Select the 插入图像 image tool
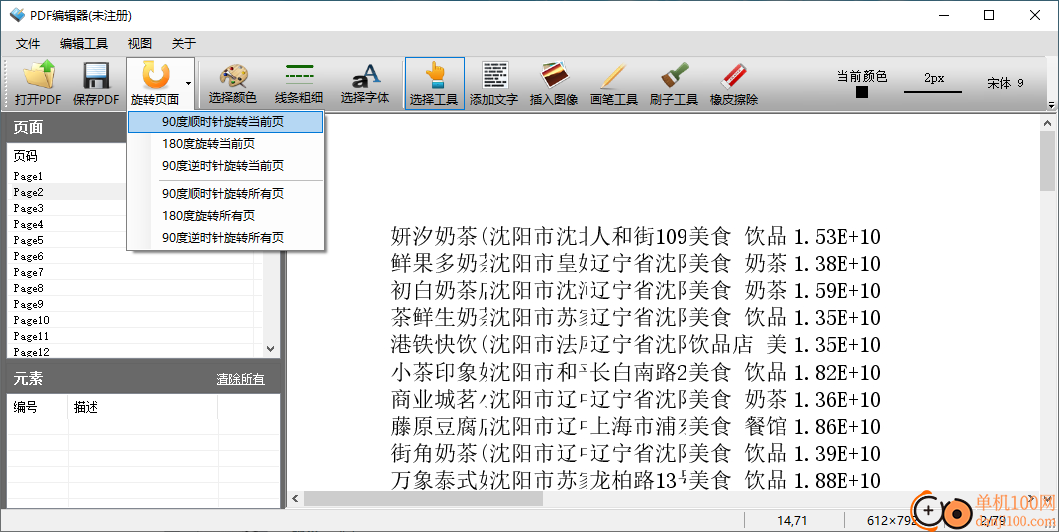1059x532 pixels. [x=554, y=83]
